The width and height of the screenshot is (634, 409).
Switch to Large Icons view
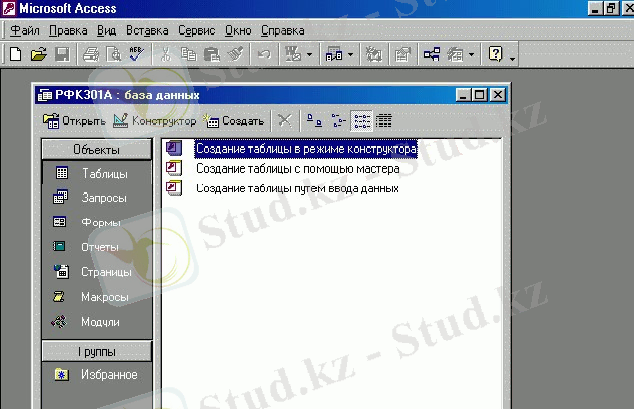(x=314, y=120)
